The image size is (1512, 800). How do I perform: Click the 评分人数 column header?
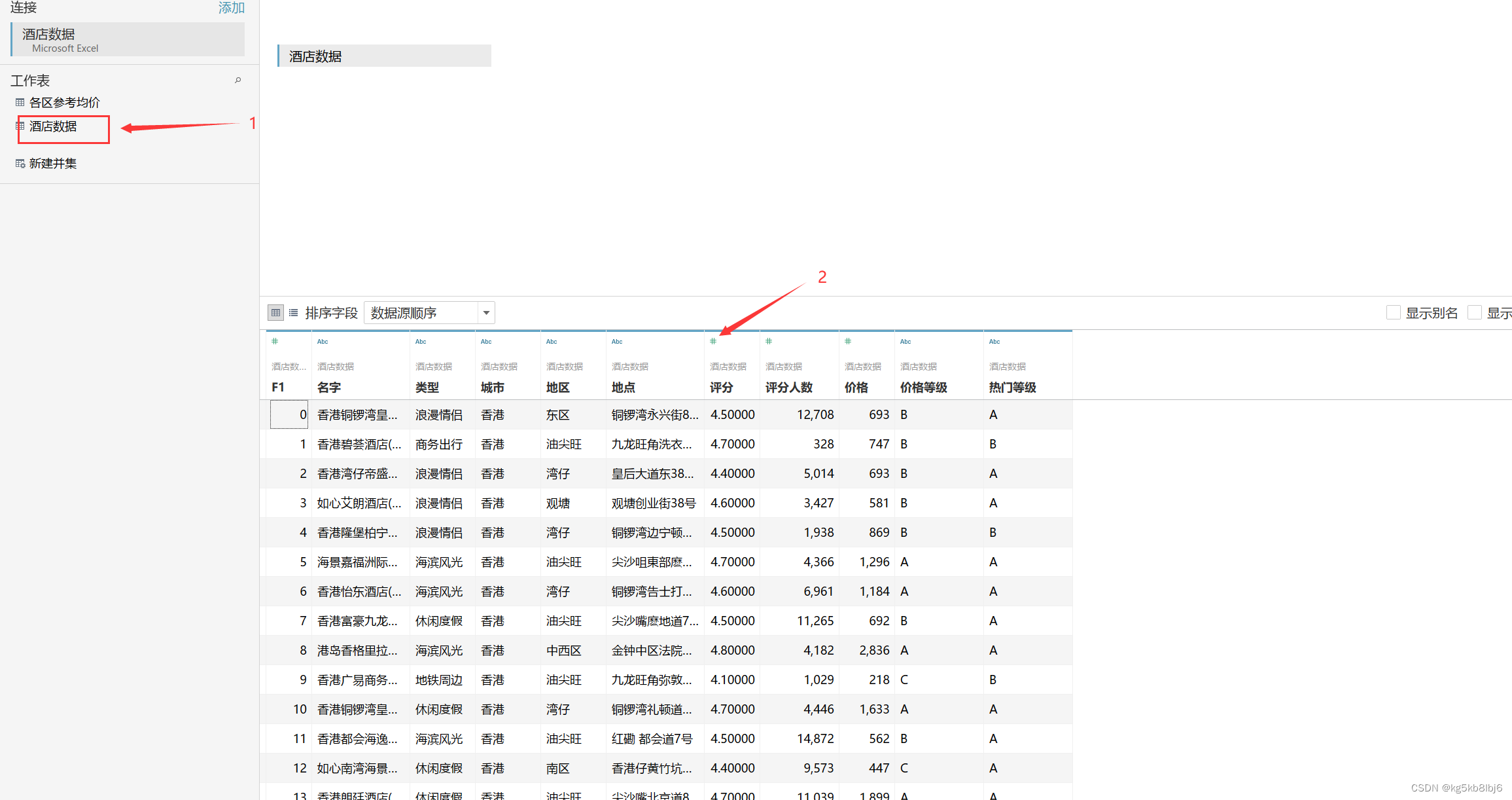point(789,388)
